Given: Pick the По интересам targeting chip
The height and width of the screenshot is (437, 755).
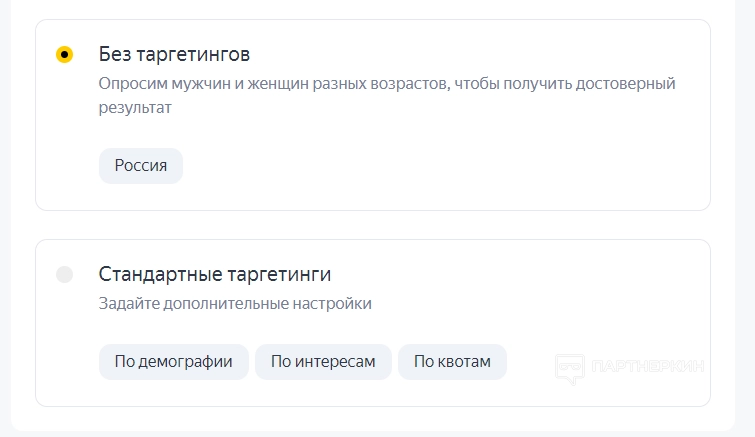Looking at the screenshot, I should click(x=323, y=362).
